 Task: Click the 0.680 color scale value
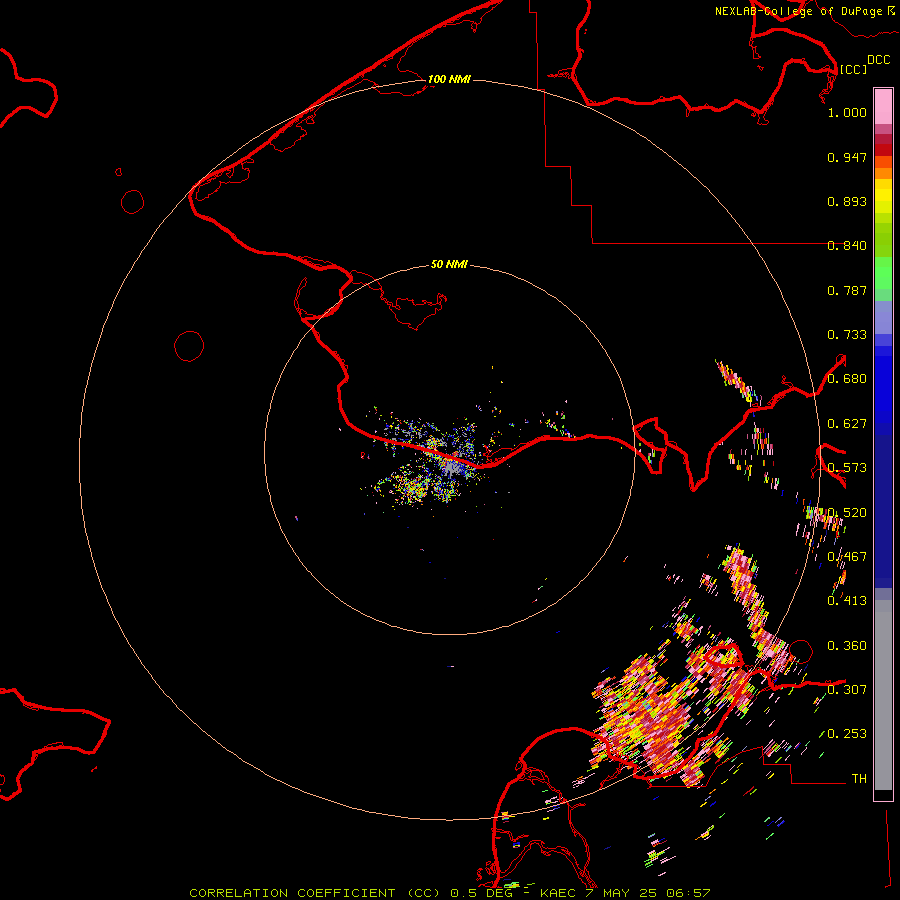tap(847, 379)
